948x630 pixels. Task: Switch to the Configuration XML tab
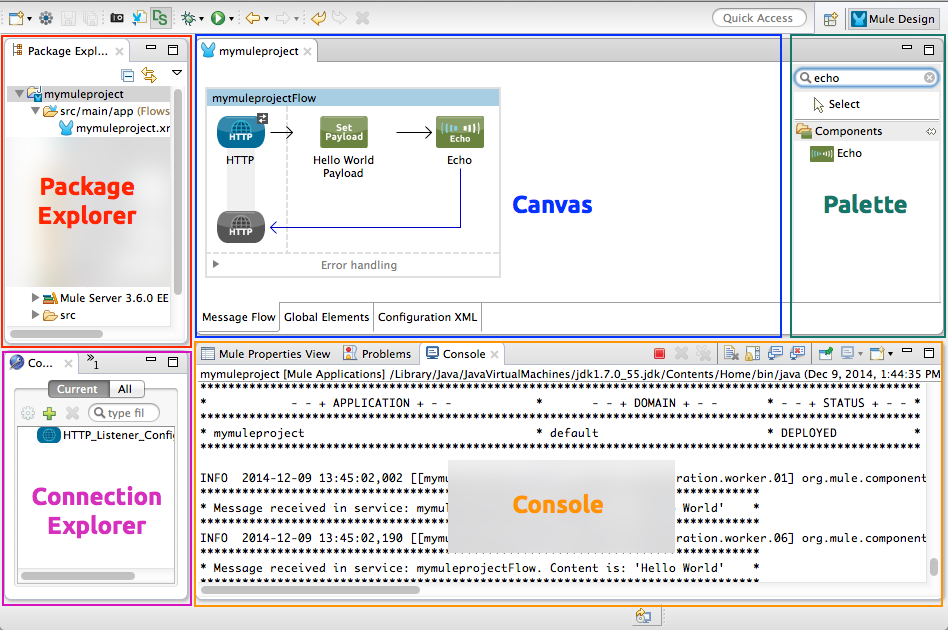coord(427,317)
